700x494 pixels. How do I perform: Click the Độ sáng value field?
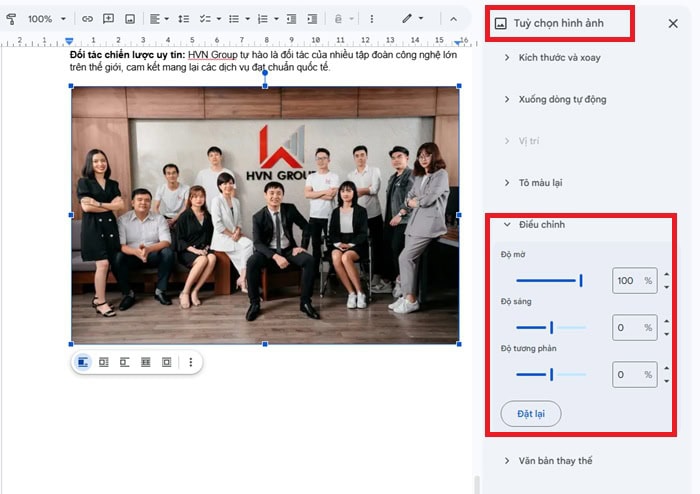[634, 328]
